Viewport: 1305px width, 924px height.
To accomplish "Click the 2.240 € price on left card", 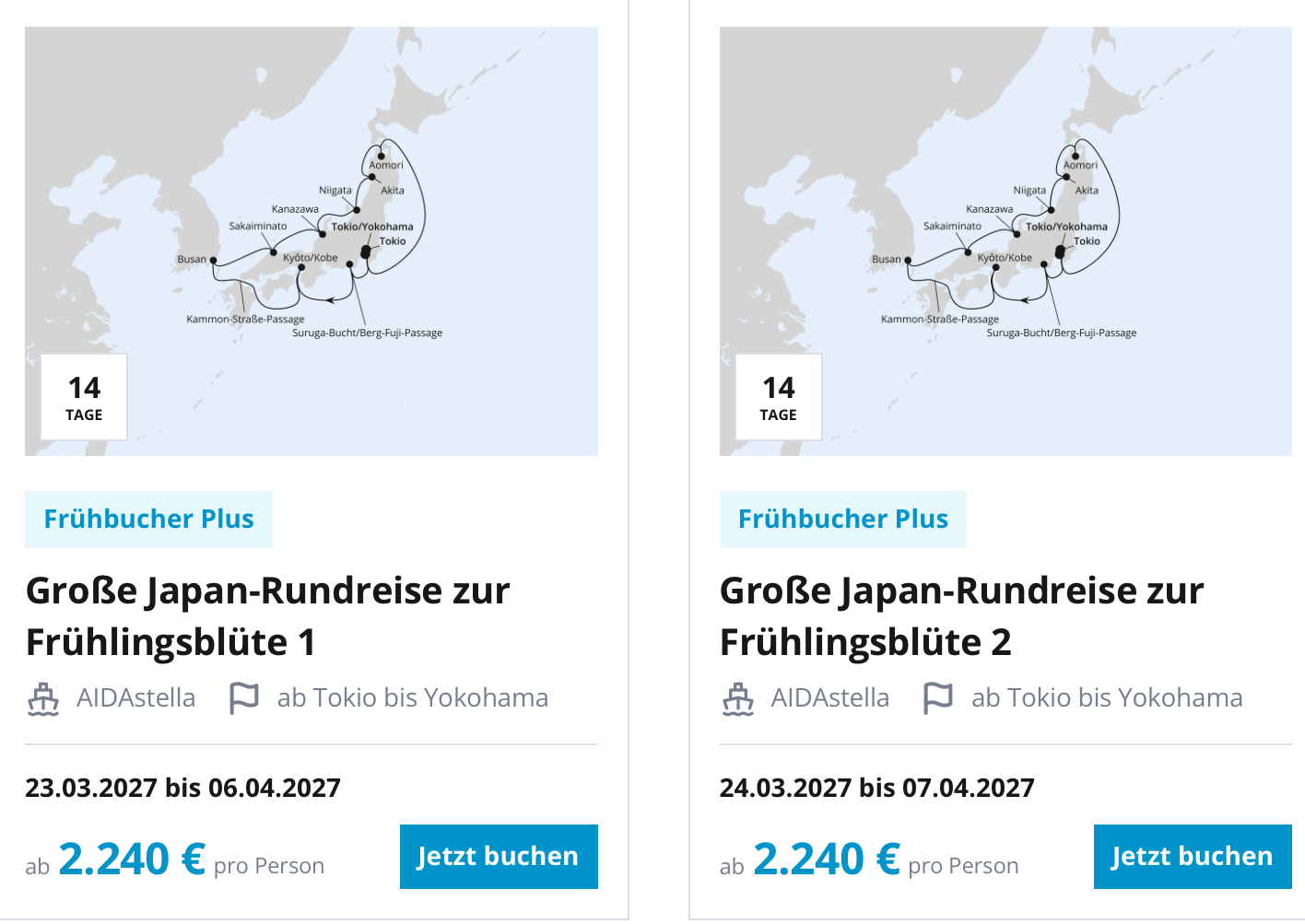I will 132,860.
